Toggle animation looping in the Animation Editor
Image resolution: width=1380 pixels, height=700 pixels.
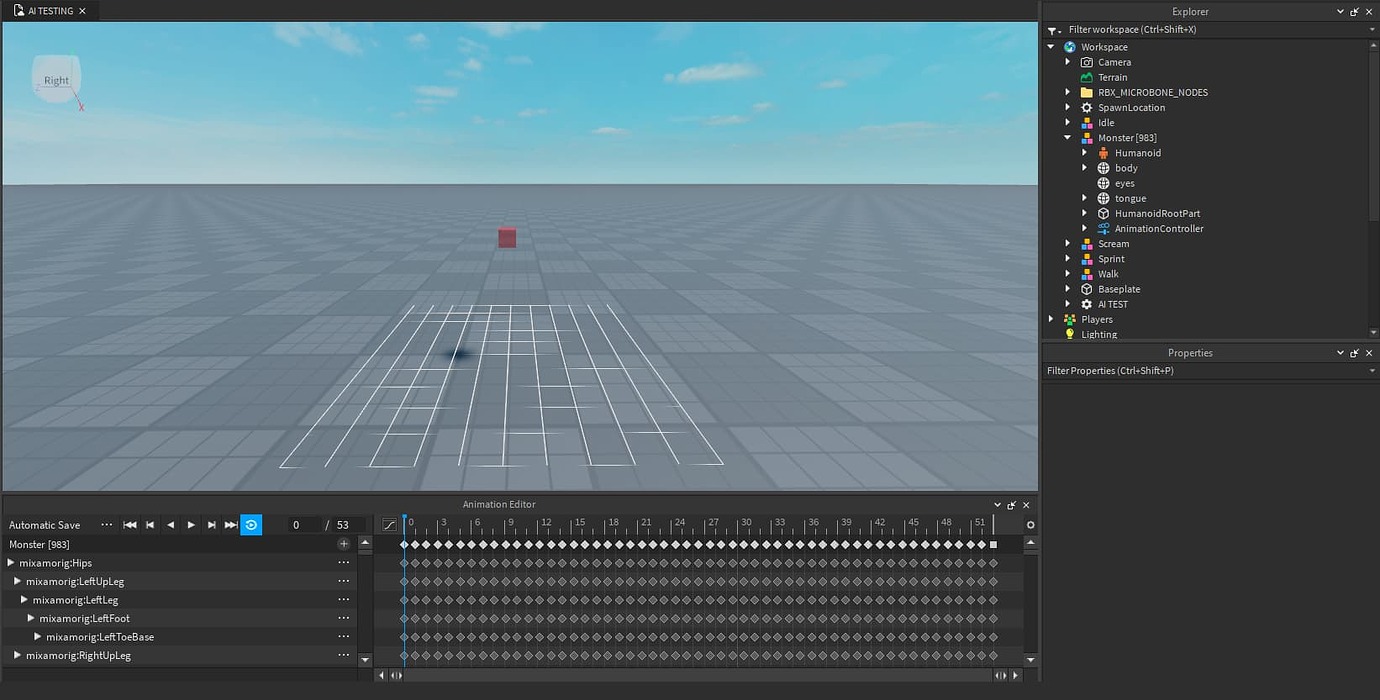(250, 524)
